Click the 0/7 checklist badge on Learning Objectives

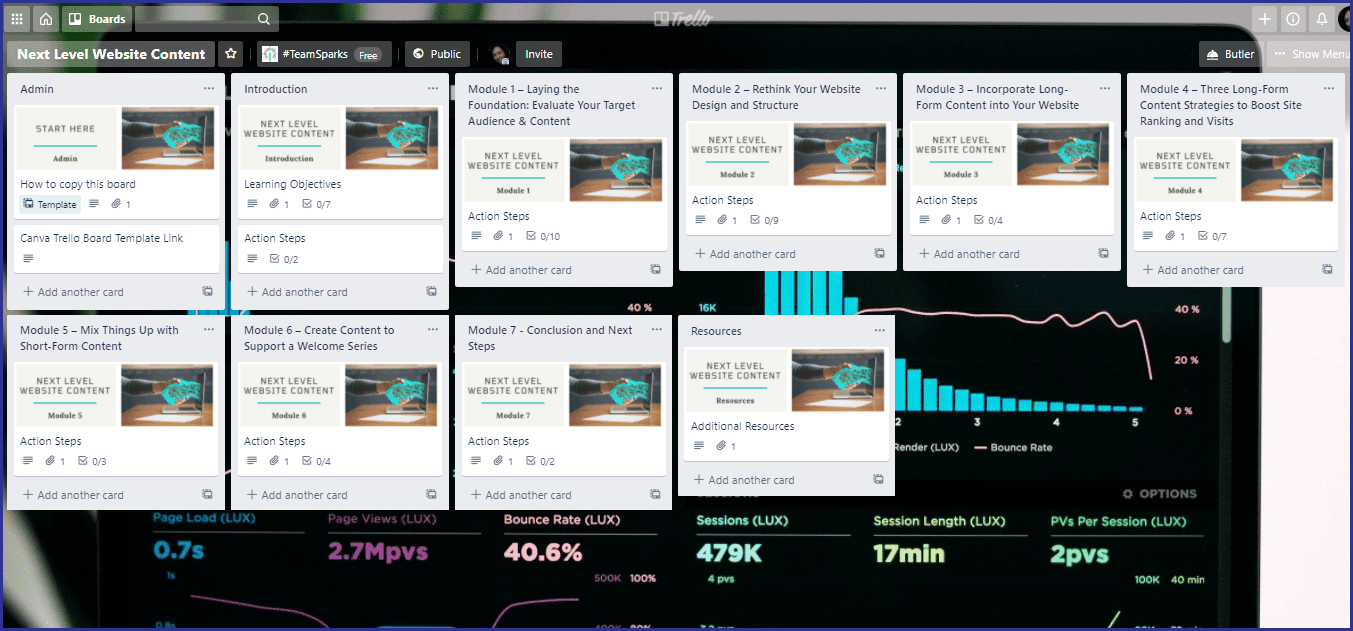(x=316, y=204)
